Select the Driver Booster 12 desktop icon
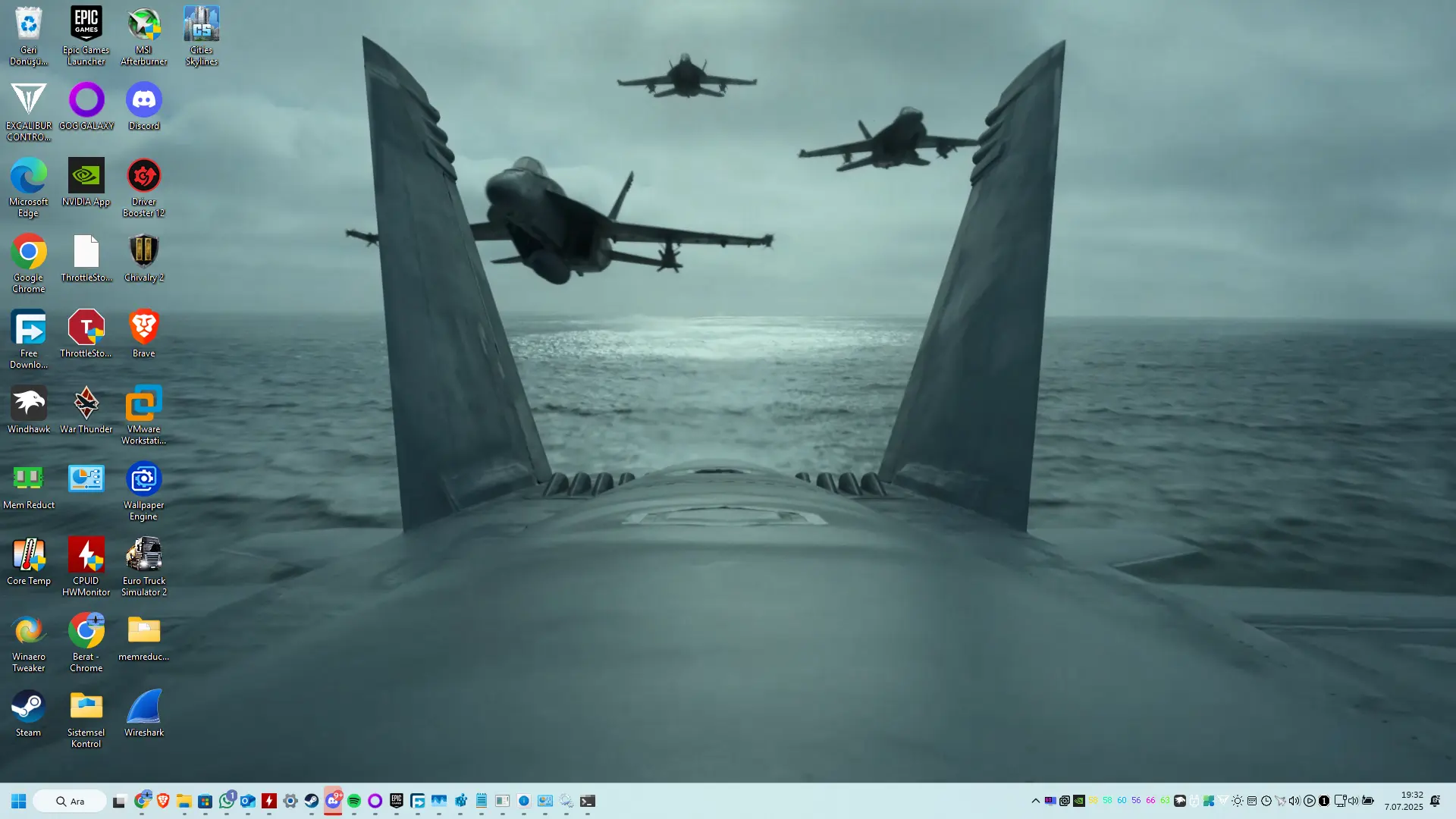 pos(144,187)
